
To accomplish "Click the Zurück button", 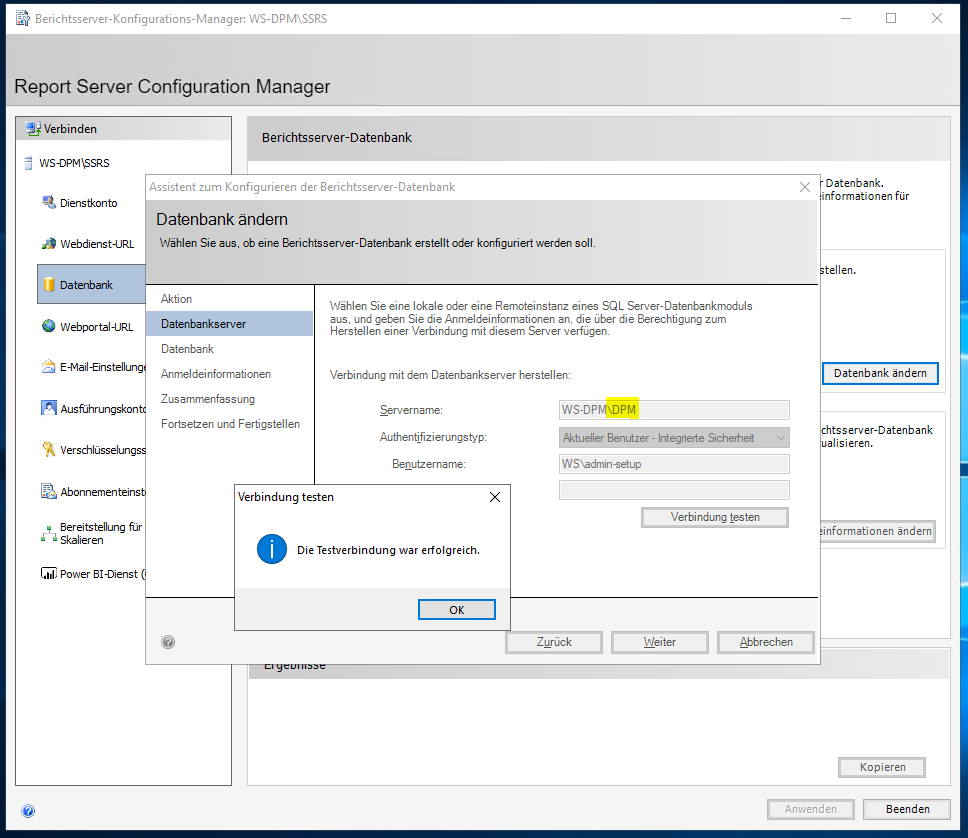I will click(554, 642).
